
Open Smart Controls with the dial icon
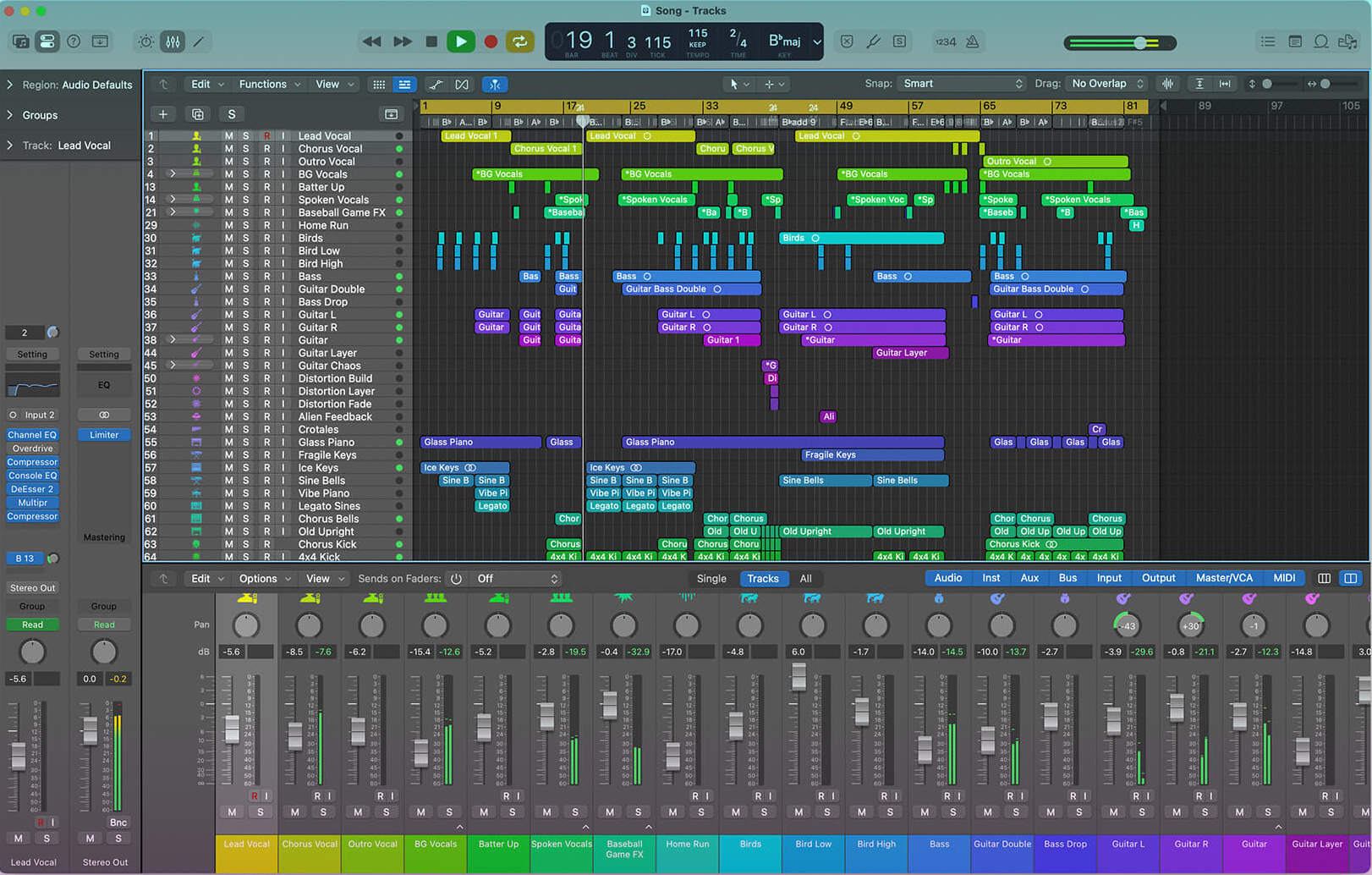tap(145, 41)
